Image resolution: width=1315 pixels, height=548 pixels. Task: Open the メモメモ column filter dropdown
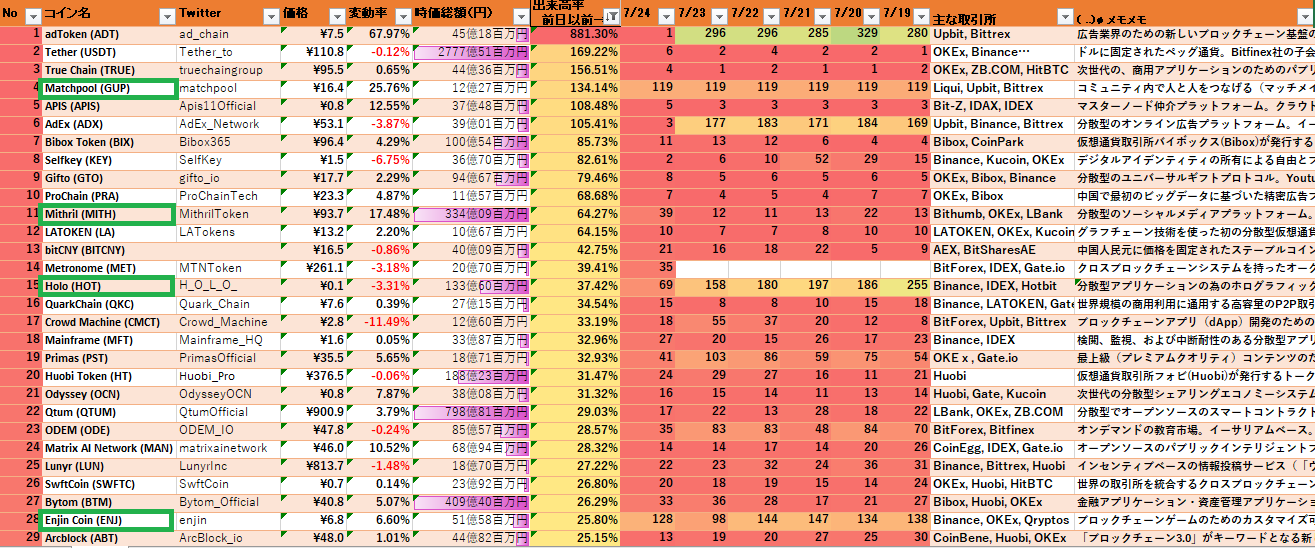[x=1307, y=16]
